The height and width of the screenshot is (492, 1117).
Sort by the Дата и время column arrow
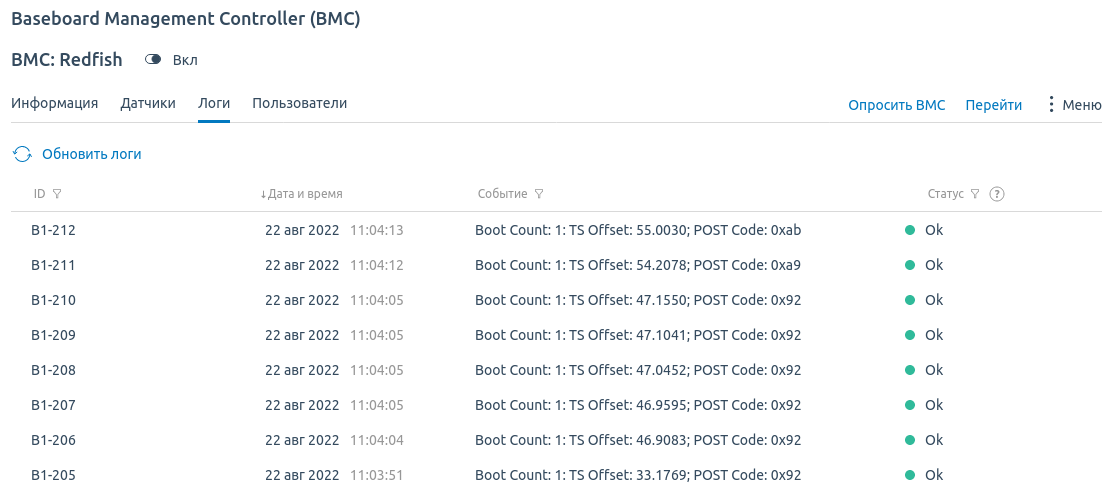(x=263, y=194)
